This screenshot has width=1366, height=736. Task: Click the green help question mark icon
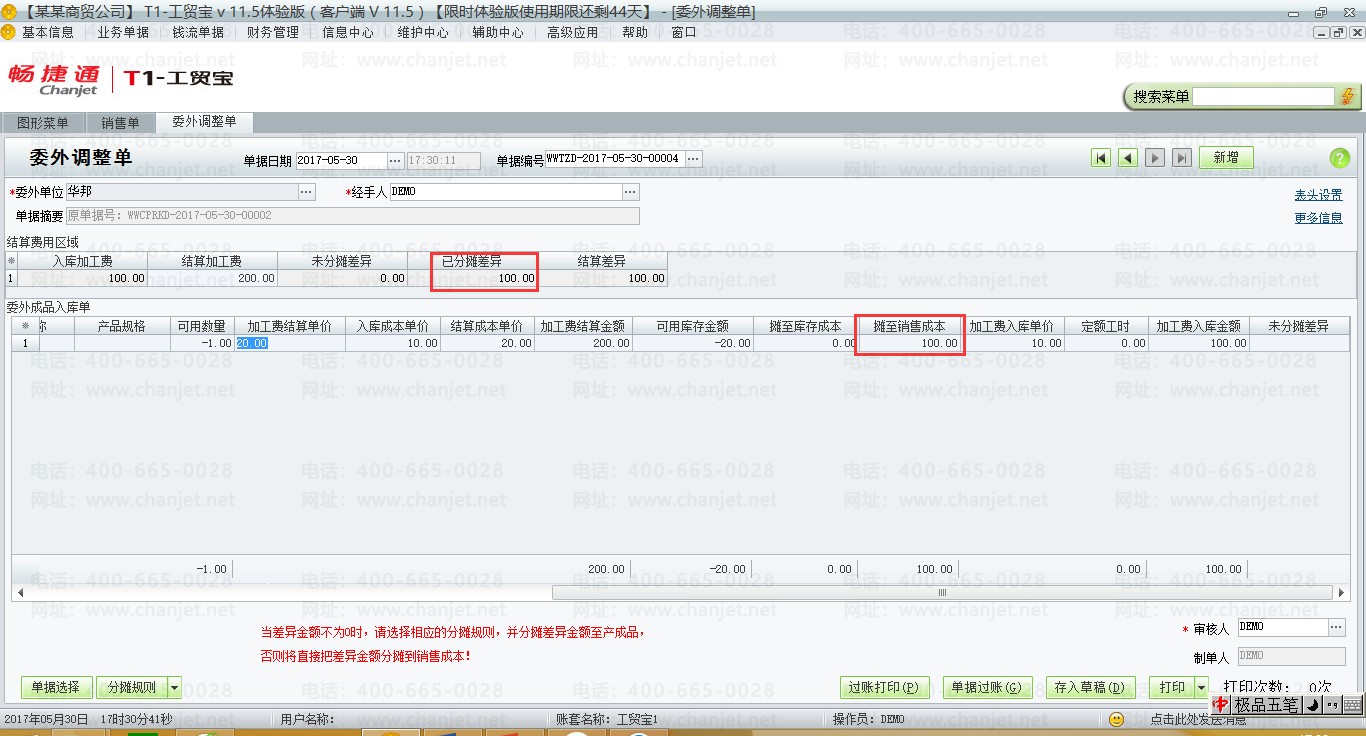pyautogui.click(x=1339, y=158)
